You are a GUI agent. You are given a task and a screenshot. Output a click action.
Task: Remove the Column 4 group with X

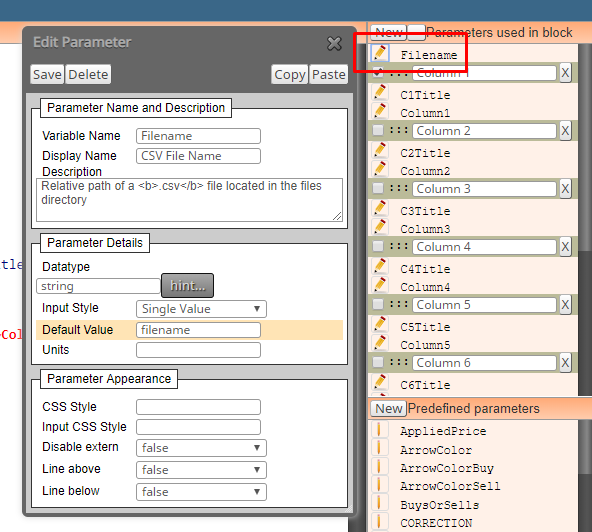[x=565, y=247]
